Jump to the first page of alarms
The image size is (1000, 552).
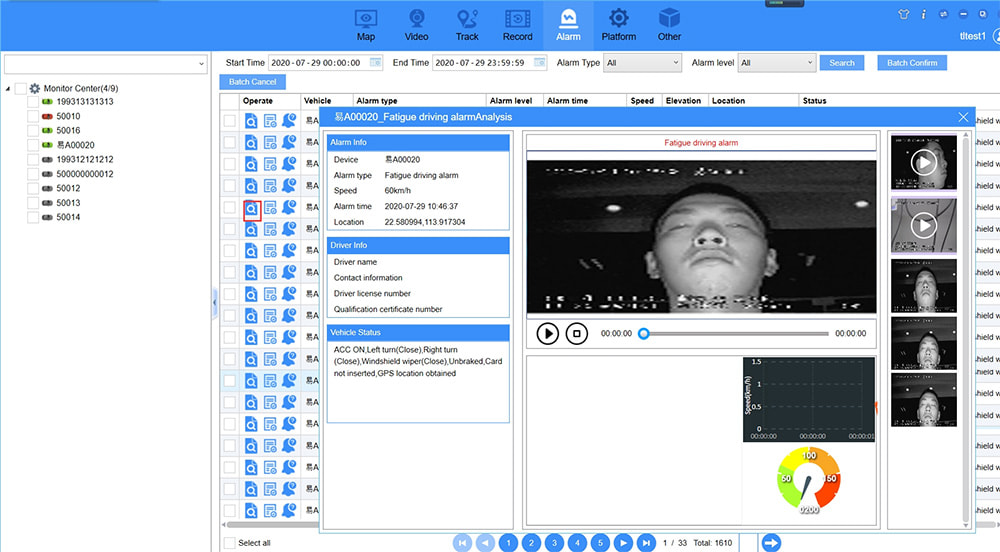(462, 542)
